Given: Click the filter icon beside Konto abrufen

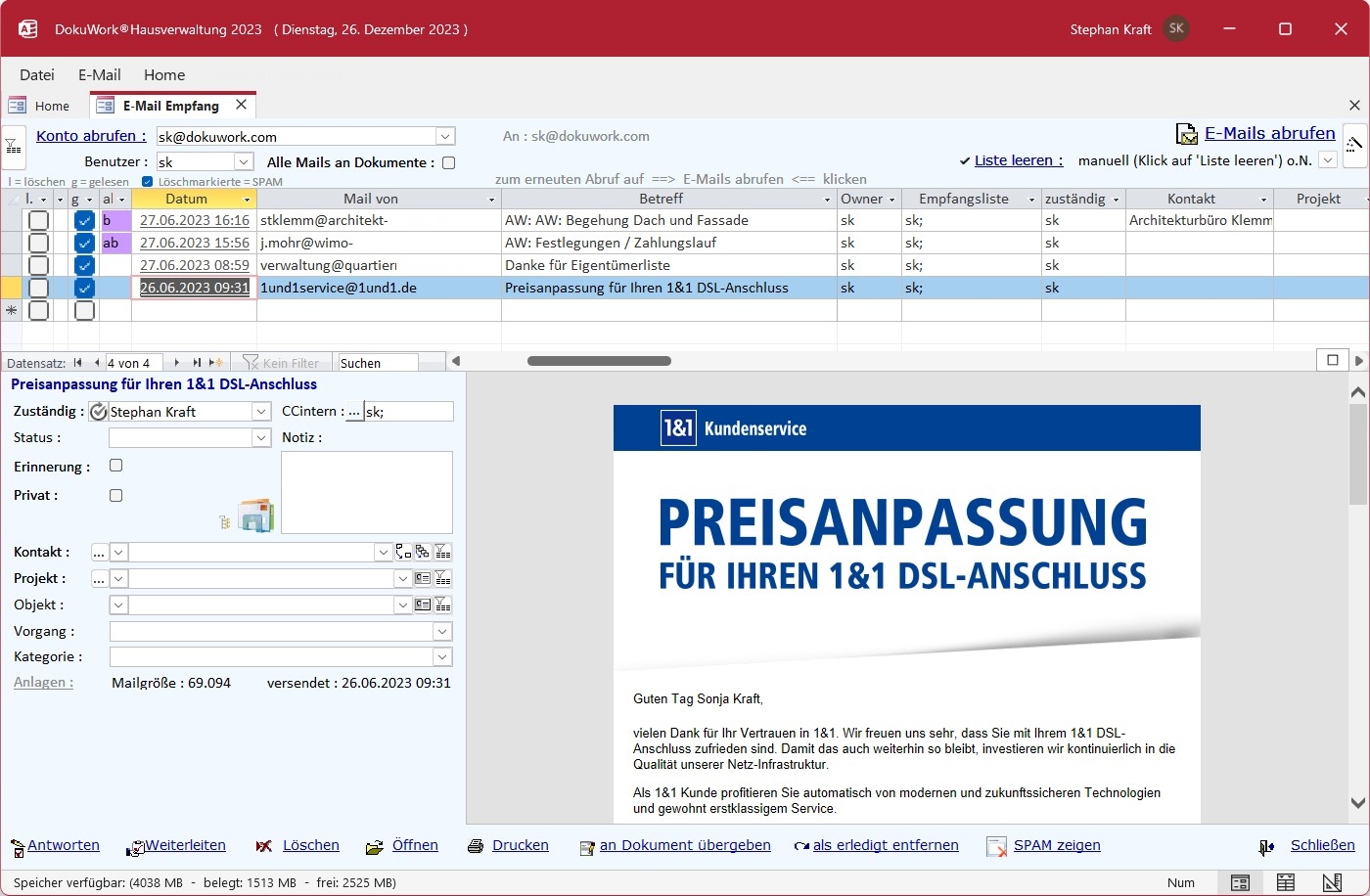Looking at the screenshot, I should [13, 147].
